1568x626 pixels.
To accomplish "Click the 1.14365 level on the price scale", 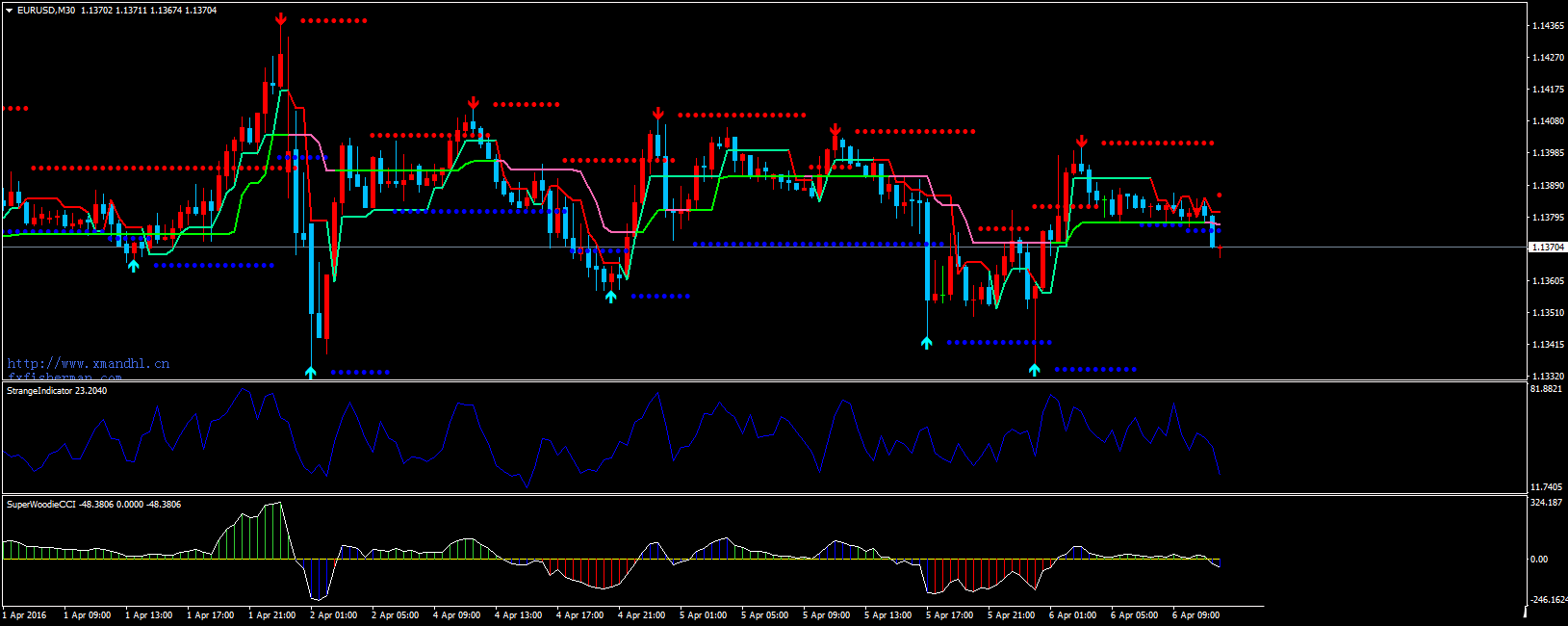I will [x=1548, y=26].
